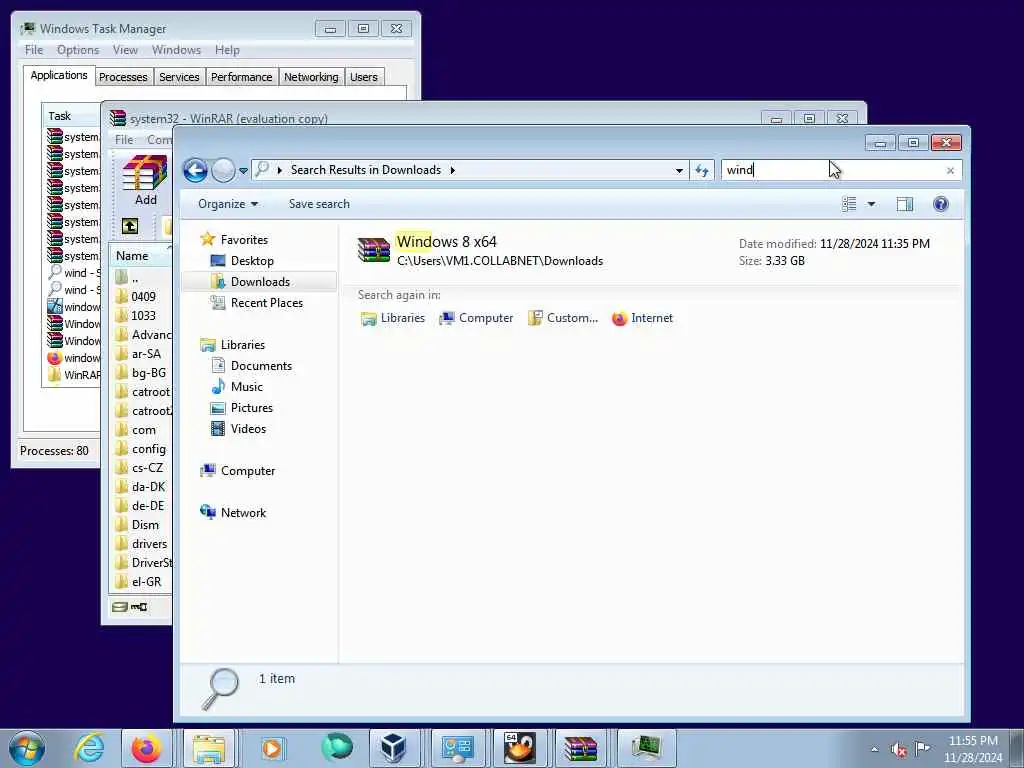This screenshot has width=1024, height=768.
Task: Open VirtualBox cube icon in taskbar
Action: pos(394,748)
